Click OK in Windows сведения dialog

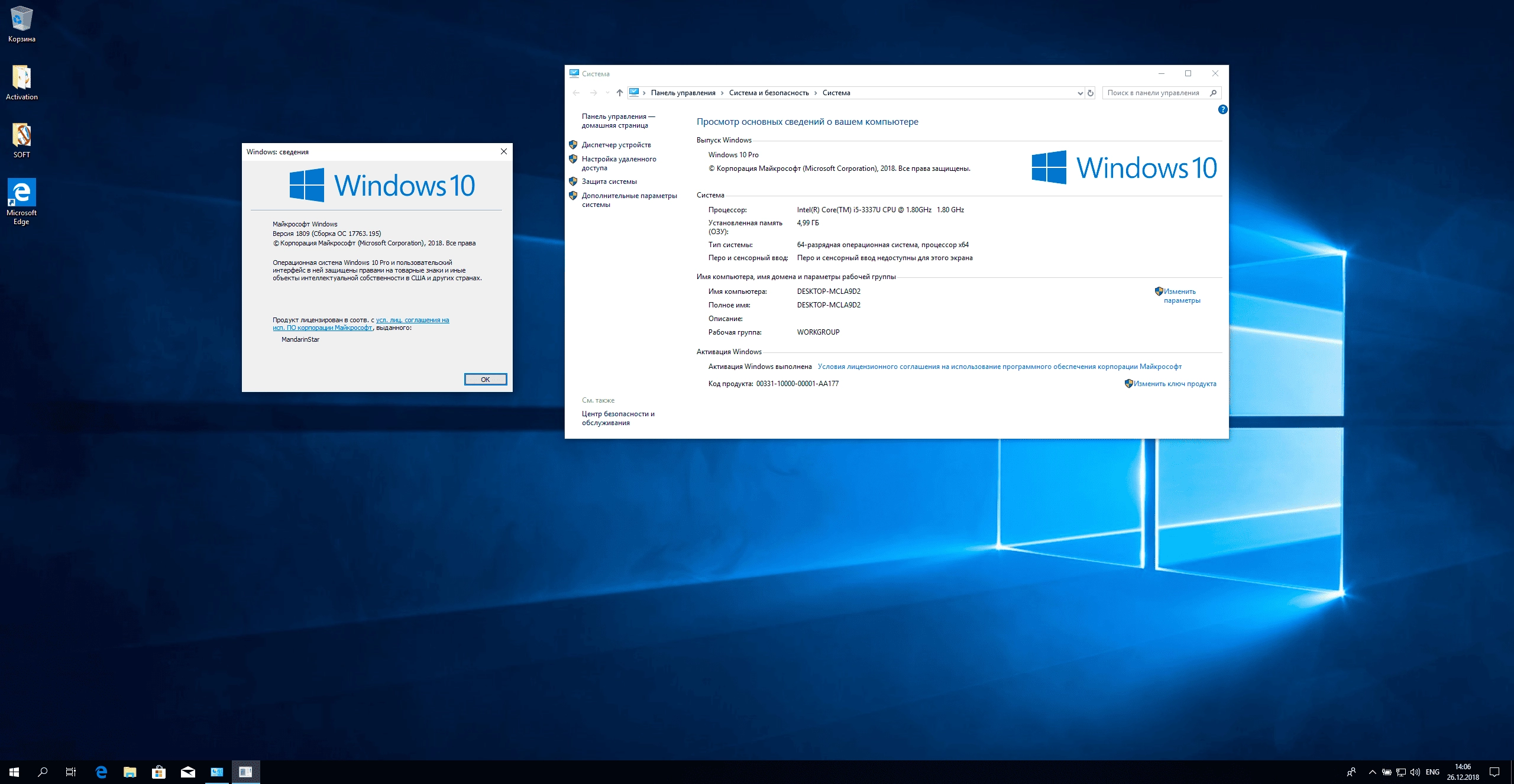(486, 380)
